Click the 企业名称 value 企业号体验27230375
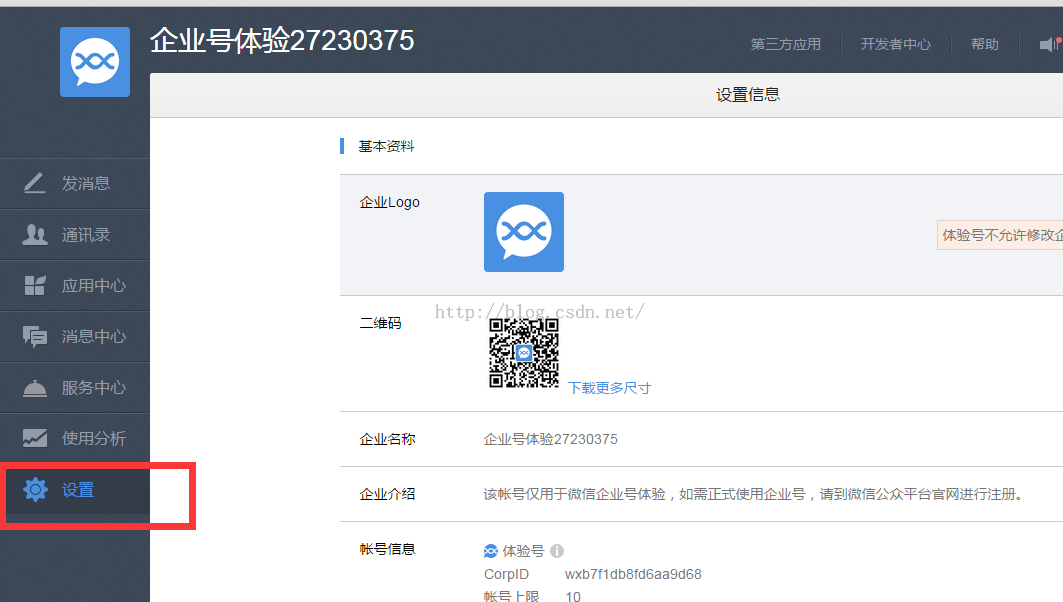 click(550, 439)
